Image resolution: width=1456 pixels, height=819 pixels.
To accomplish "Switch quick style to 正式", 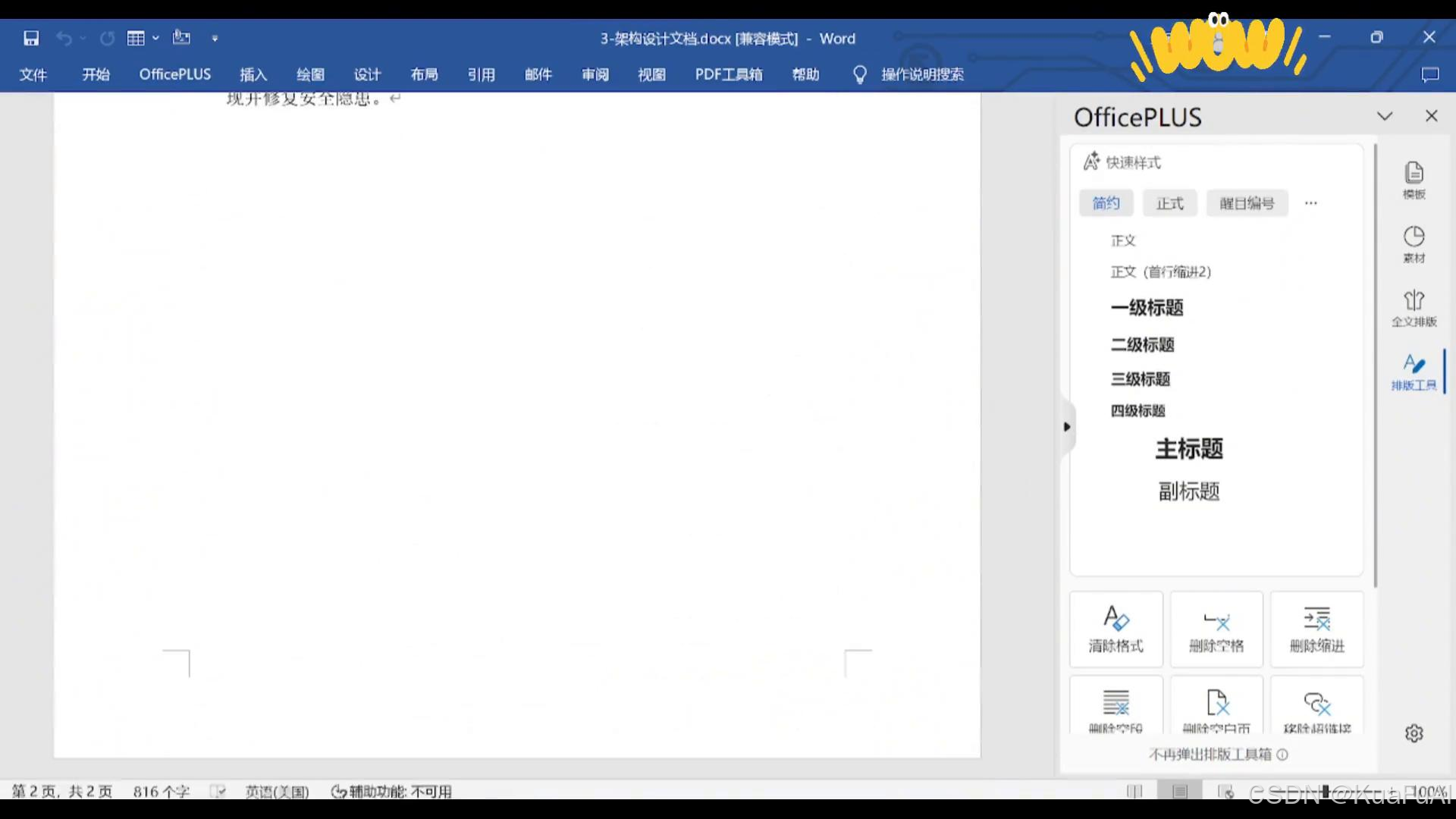I will click(x=1169, y=203).
